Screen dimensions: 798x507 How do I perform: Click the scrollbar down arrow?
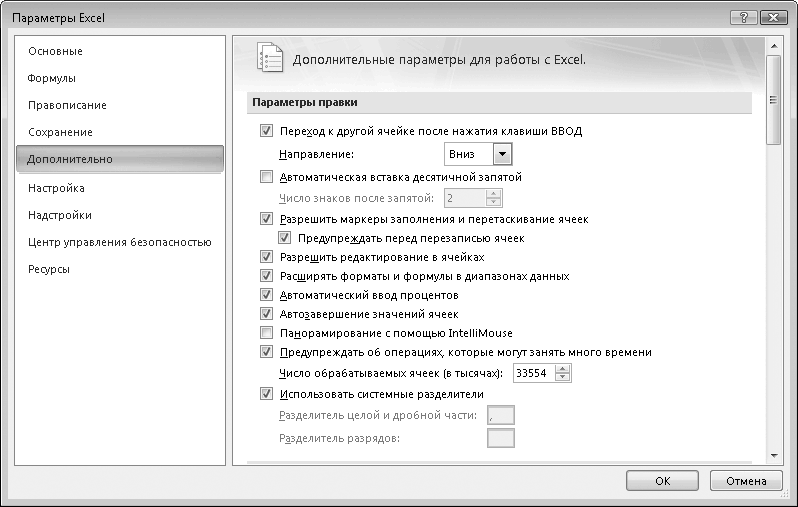[774, 456]
